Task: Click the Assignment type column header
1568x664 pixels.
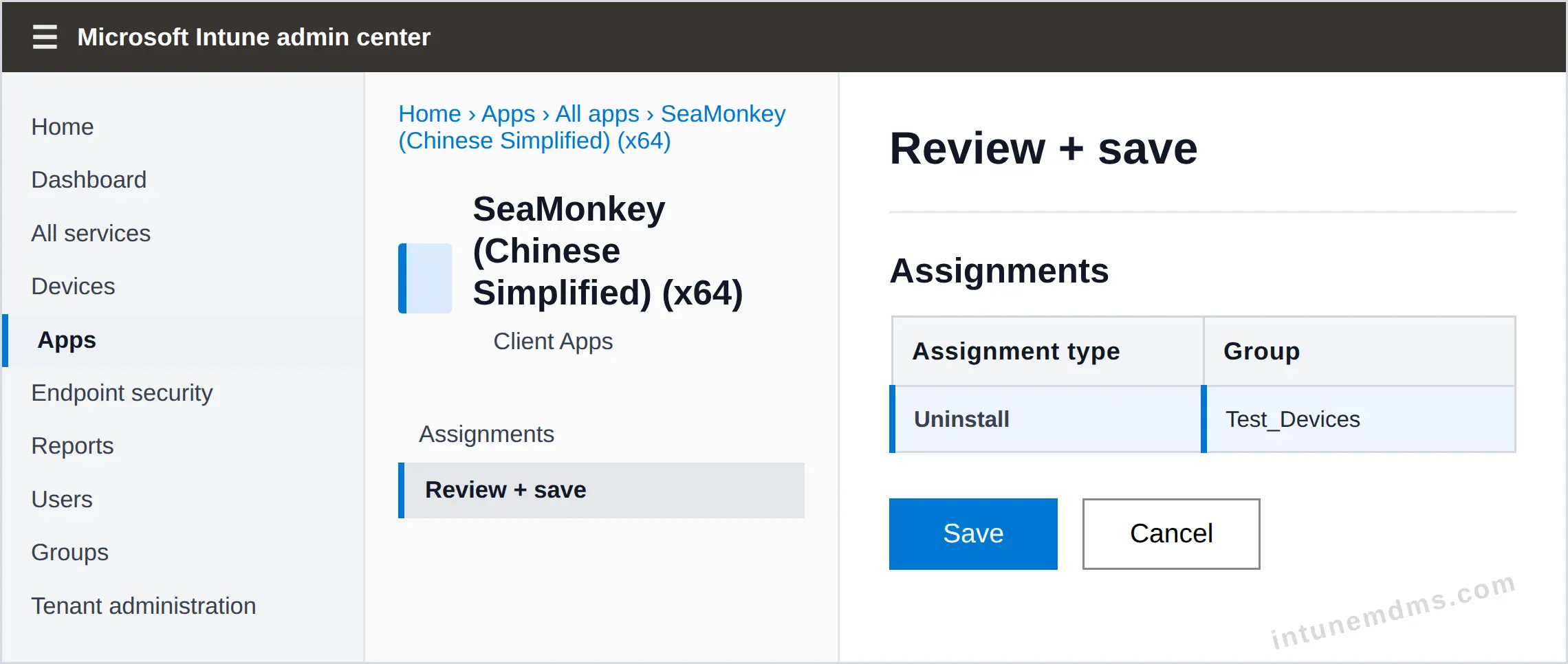Action: [x=1048, y=351]
